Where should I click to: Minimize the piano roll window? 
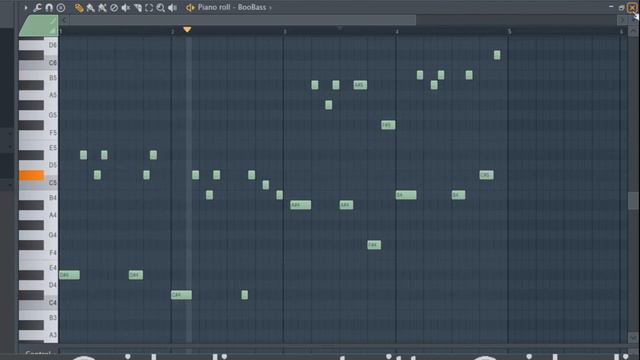point(611,7)
